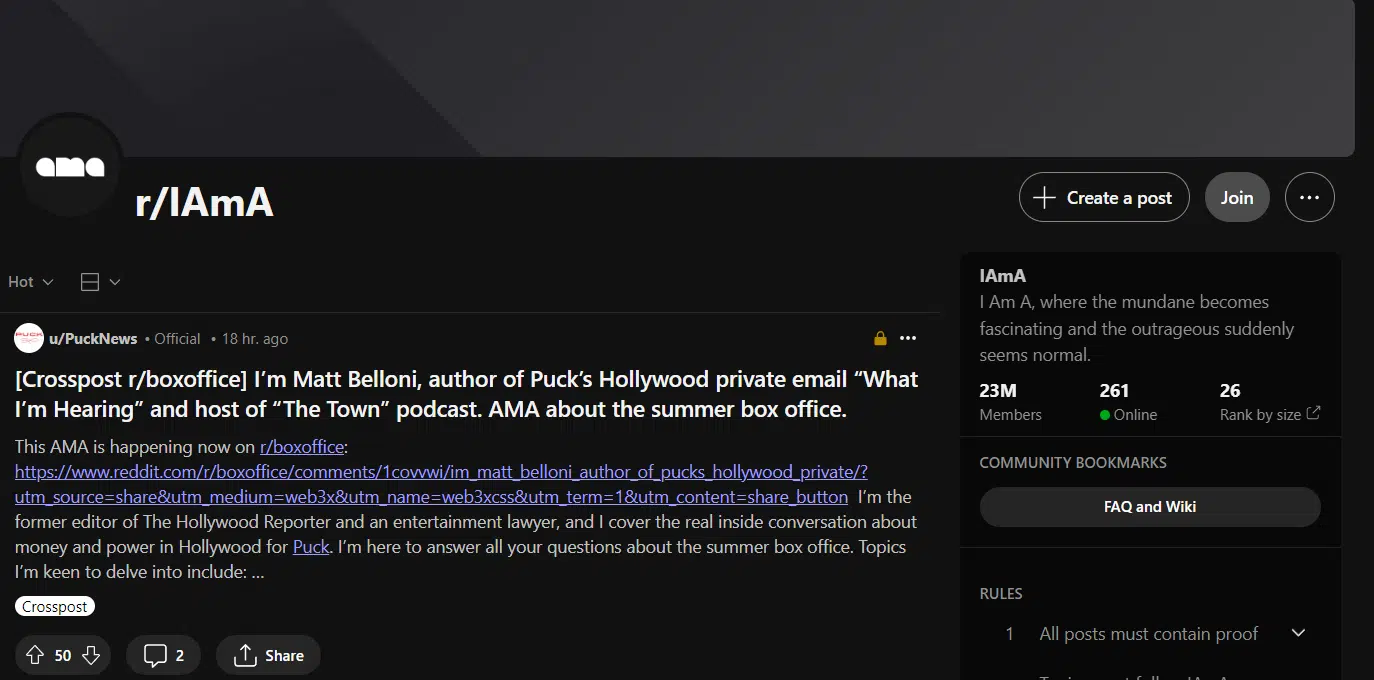This screenshot has width=1374, height=680.
Task: Open the Hot sort dropdown
Action: click(29, 281)
